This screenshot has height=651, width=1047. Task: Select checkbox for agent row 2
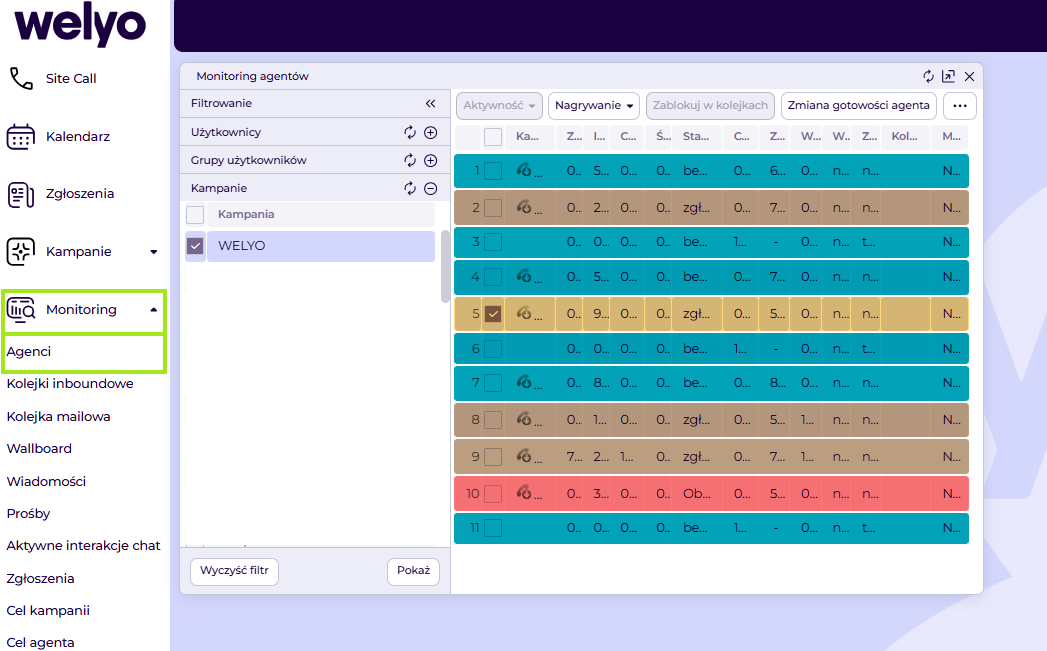(493, 208)
